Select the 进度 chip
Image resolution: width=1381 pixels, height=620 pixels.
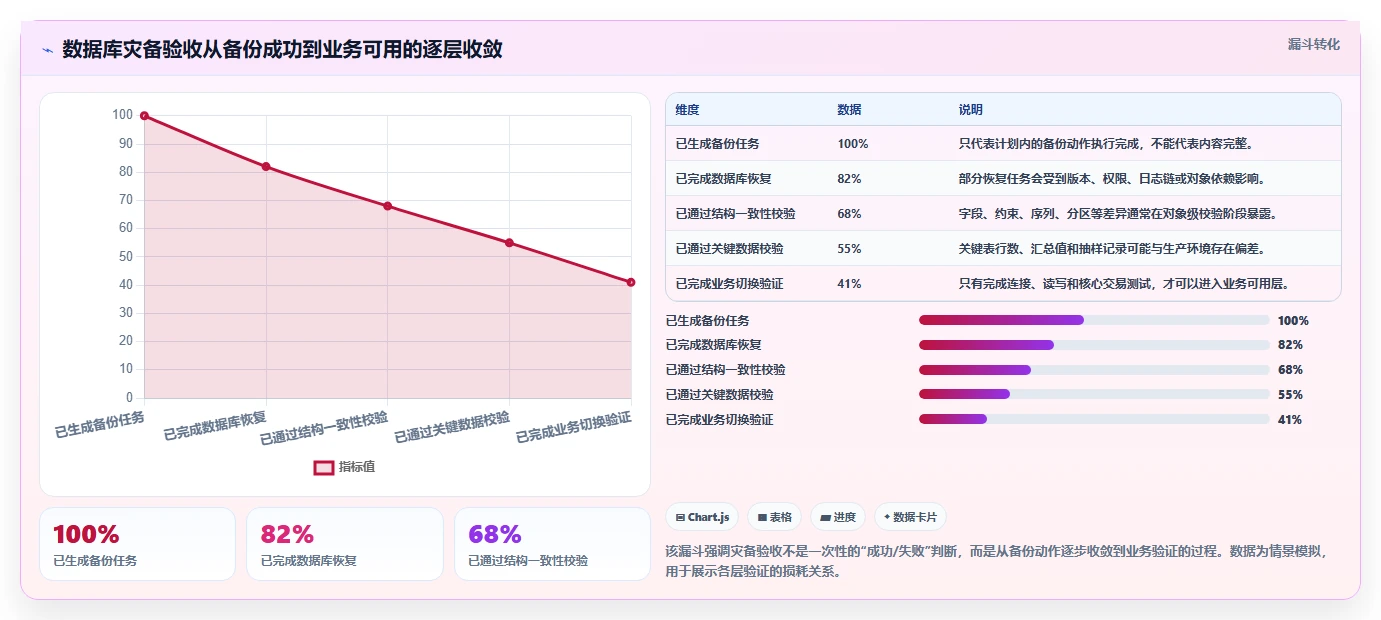tap(838, 517)
